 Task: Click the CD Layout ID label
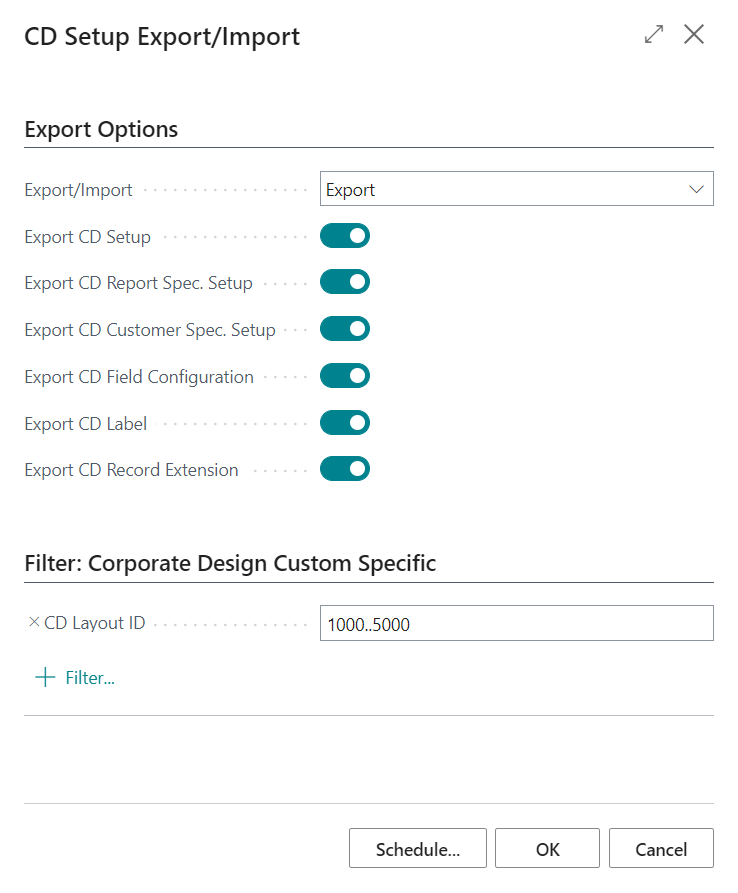(x=95, y=622)
